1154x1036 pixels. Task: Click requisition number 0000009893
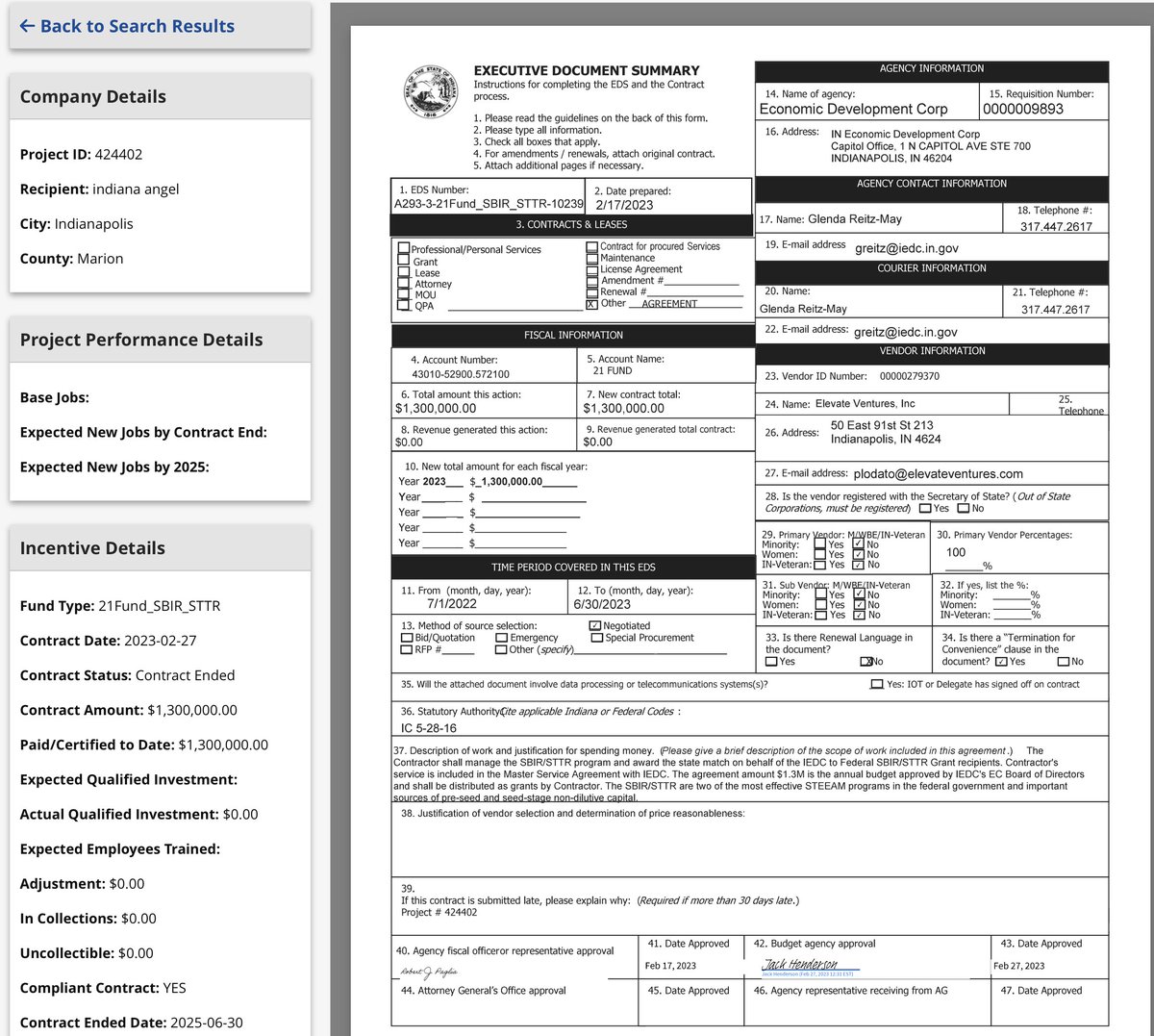click(1023, 109)
